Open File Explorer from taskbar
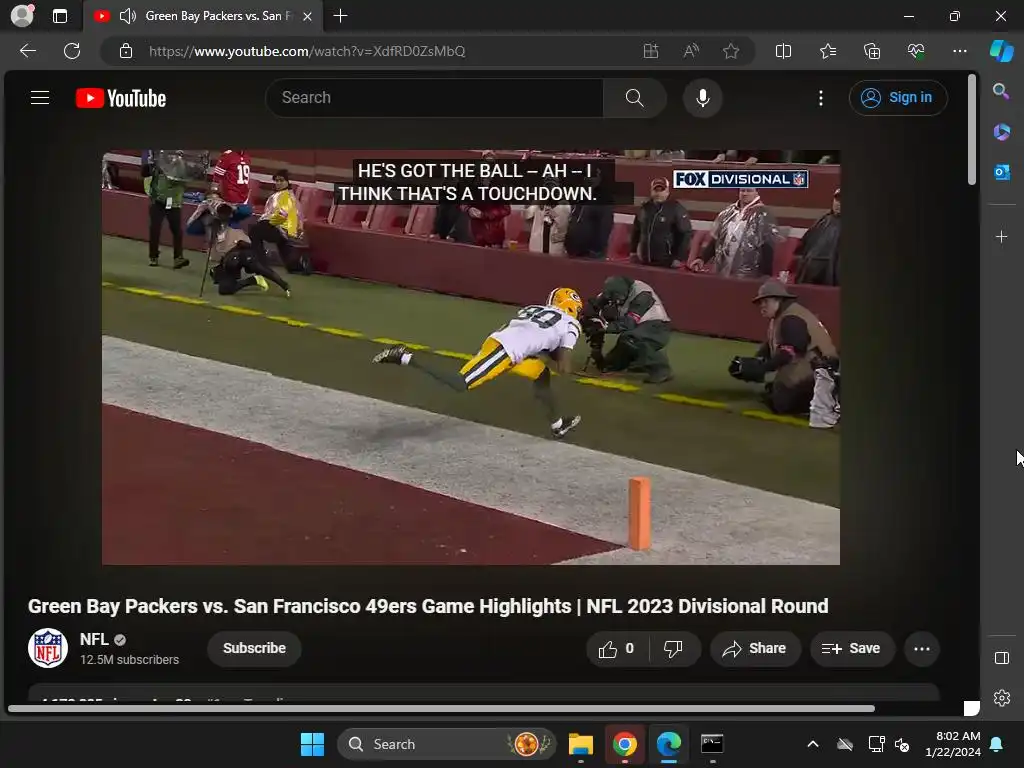 pyautogui.click(x=581, y=744)
